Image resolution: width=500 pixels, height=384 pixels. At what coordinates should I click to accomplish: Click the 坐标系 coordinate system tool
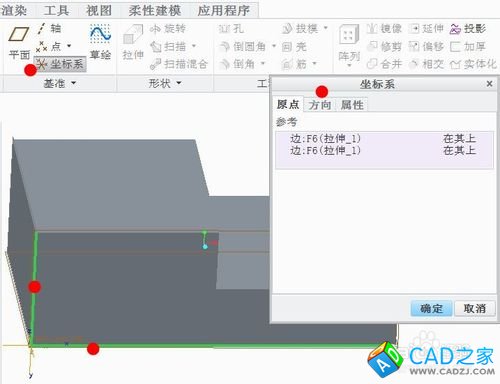pos(60,64)
